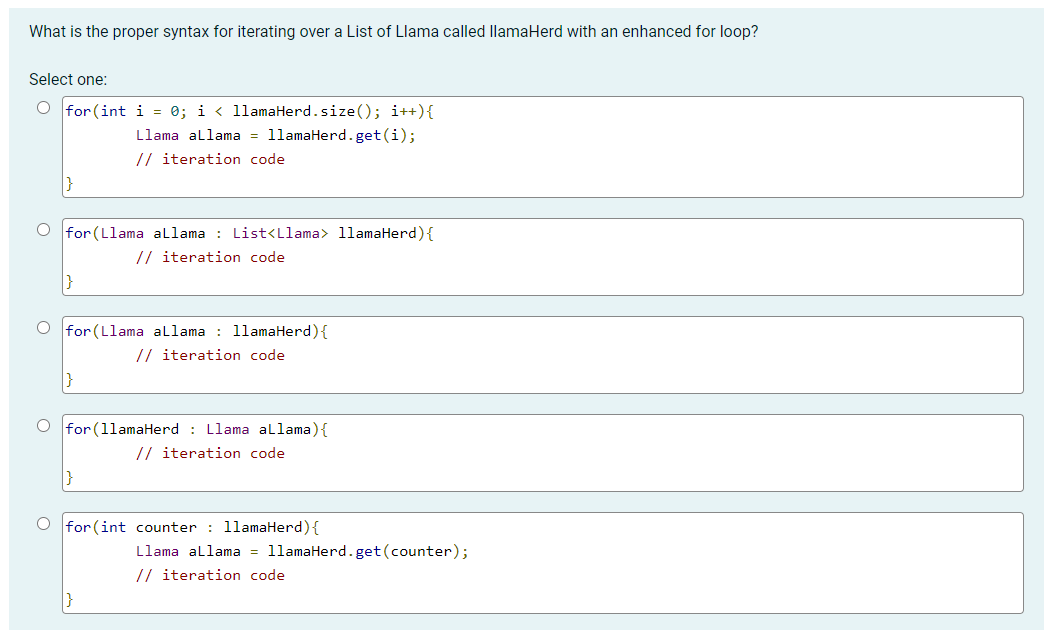The height and width of the screenshot is (630, 1048).
Task: Select the first answer with traditional for loop
Action: [x=43, y=106]
